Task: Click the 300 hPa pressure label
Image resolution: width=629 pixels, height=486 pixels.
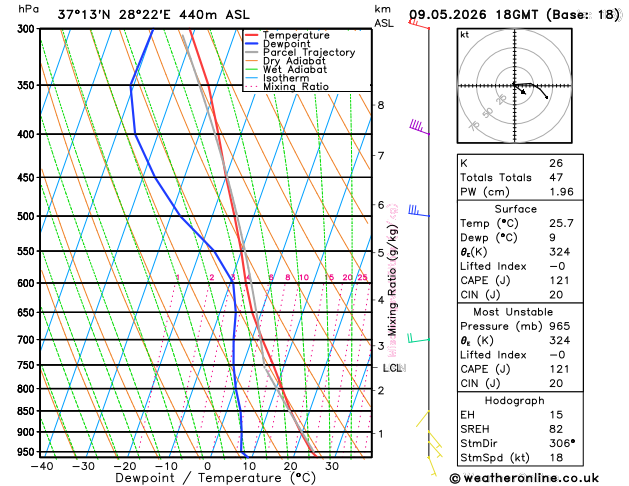Action: [x=28, y=29]
